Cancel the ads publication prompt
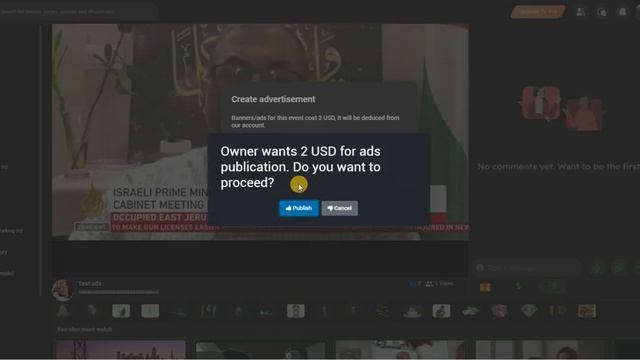 (340, 208)
